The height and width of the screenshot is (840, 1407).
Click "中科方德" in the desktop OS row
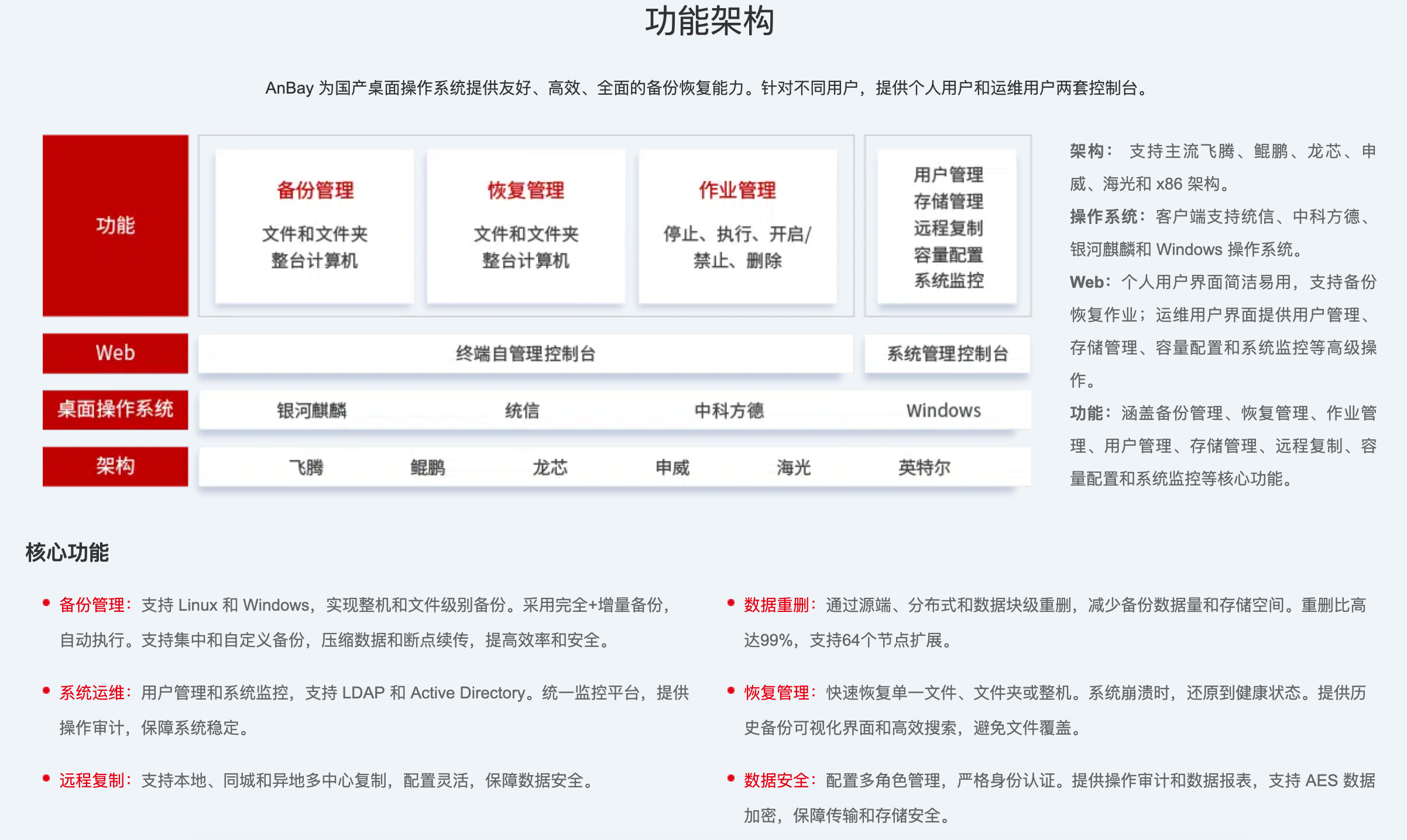pos(729,410)
